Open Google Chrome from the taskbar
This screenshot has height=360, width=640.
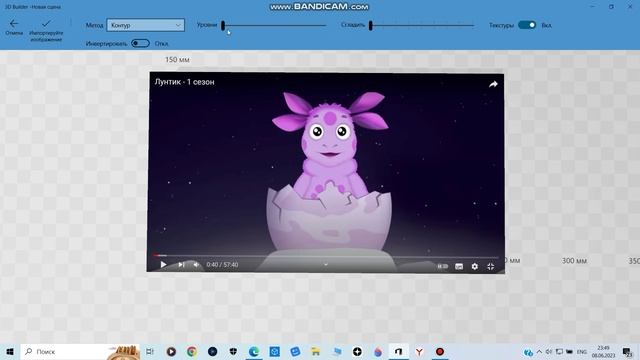[192, 351]
